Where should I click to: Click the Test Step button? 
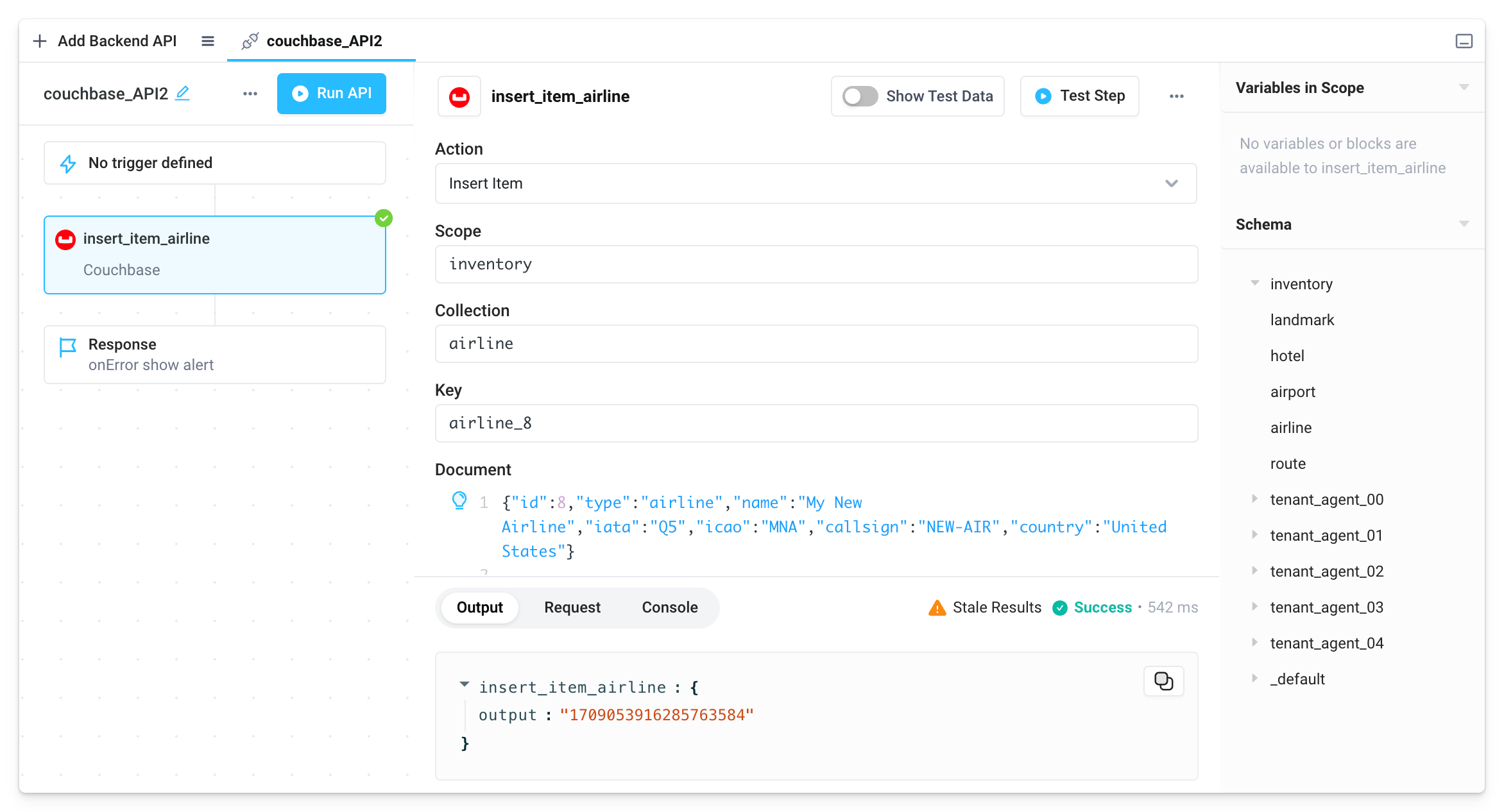click(1079, 96)
